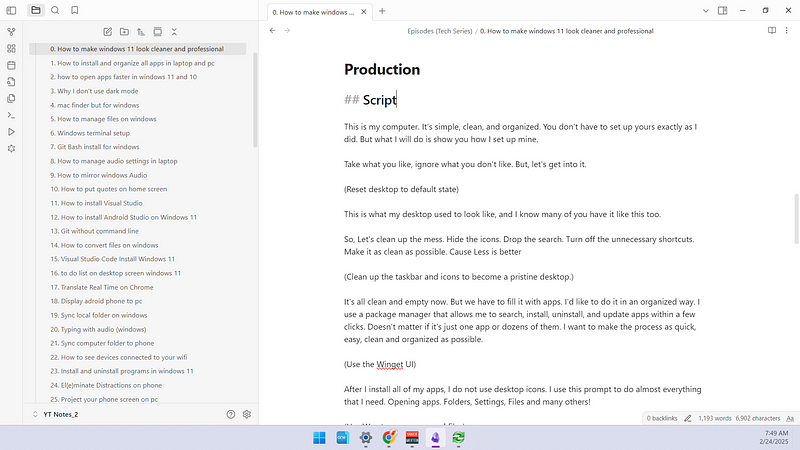Click the templates file icon in ribbon

click(x=11, y=82)
